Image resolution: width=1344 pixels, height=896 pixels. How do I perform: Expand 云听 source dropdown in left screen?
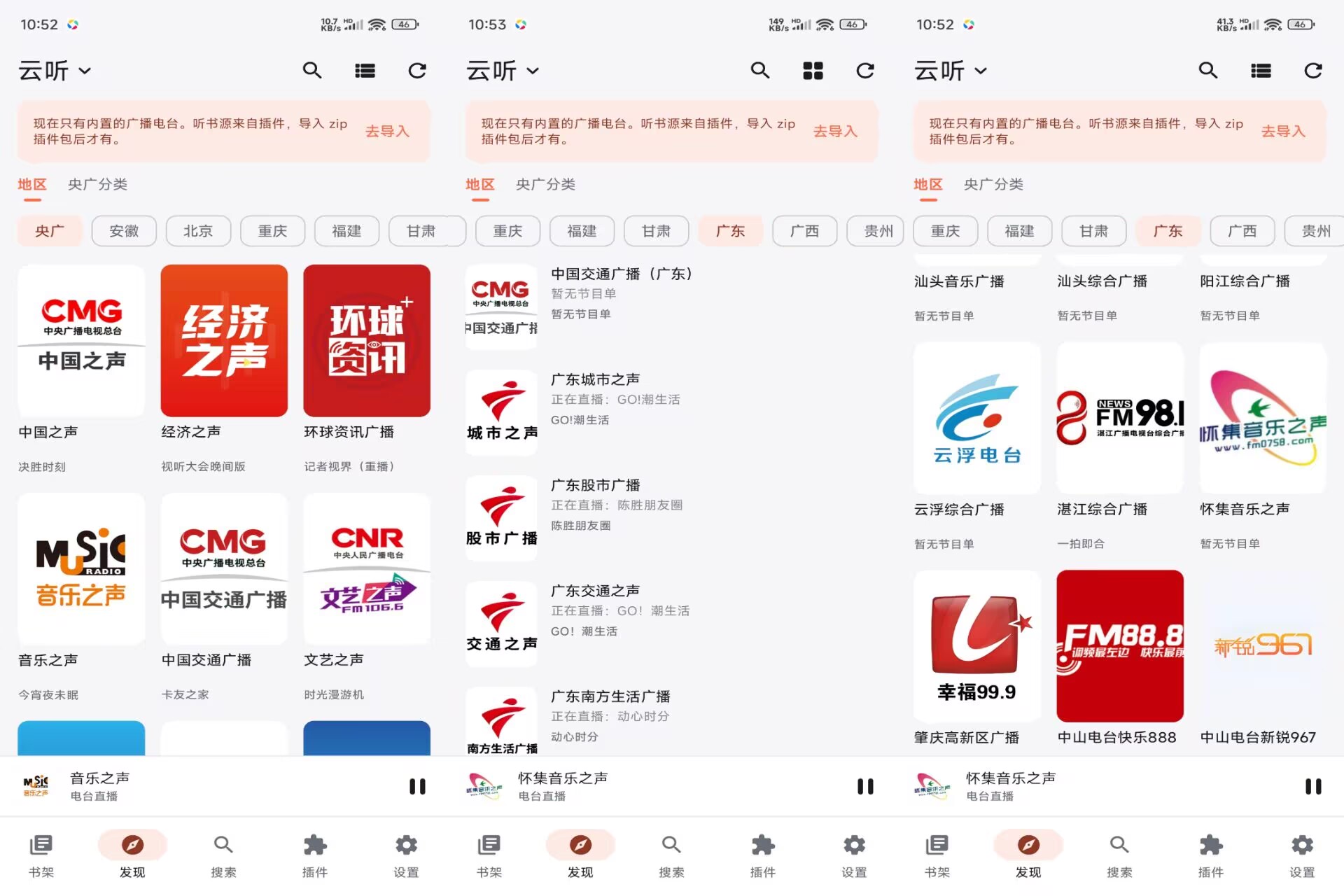(55, 71)
